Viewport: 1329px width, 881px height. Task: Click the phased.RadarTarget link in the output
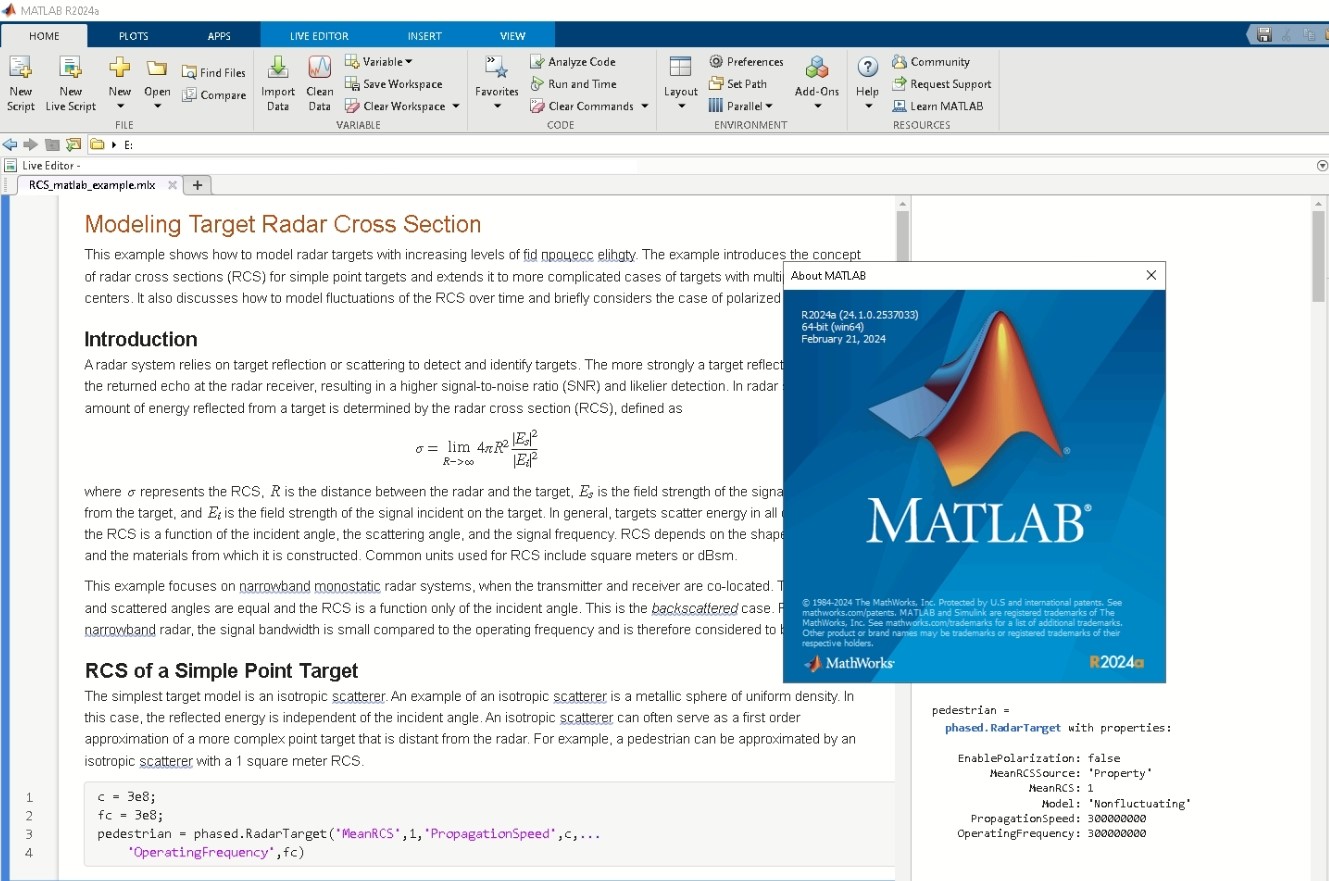click(1004, 728)
